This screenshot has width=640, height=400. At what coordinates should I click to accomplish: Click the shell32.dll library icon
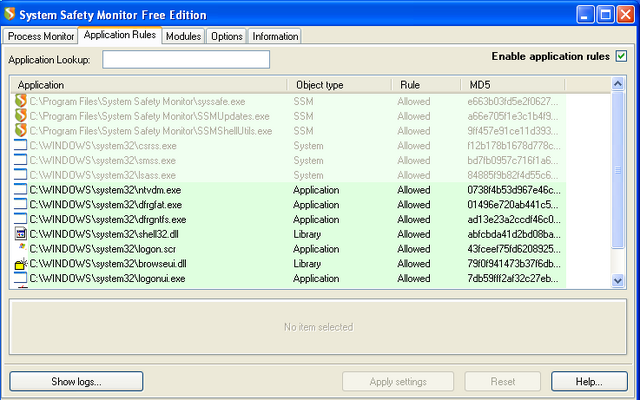pos(20,234)
